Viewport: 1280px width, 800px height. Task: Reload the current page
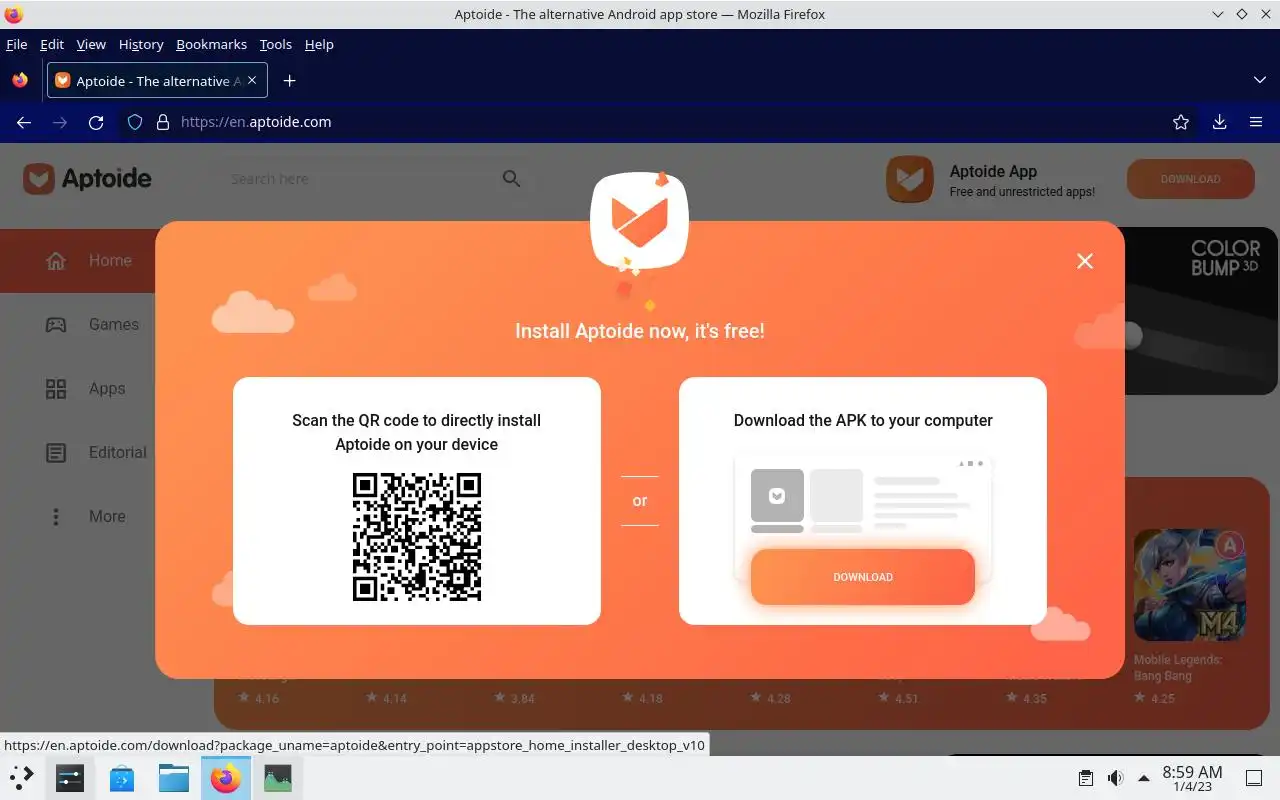[96, 122]
